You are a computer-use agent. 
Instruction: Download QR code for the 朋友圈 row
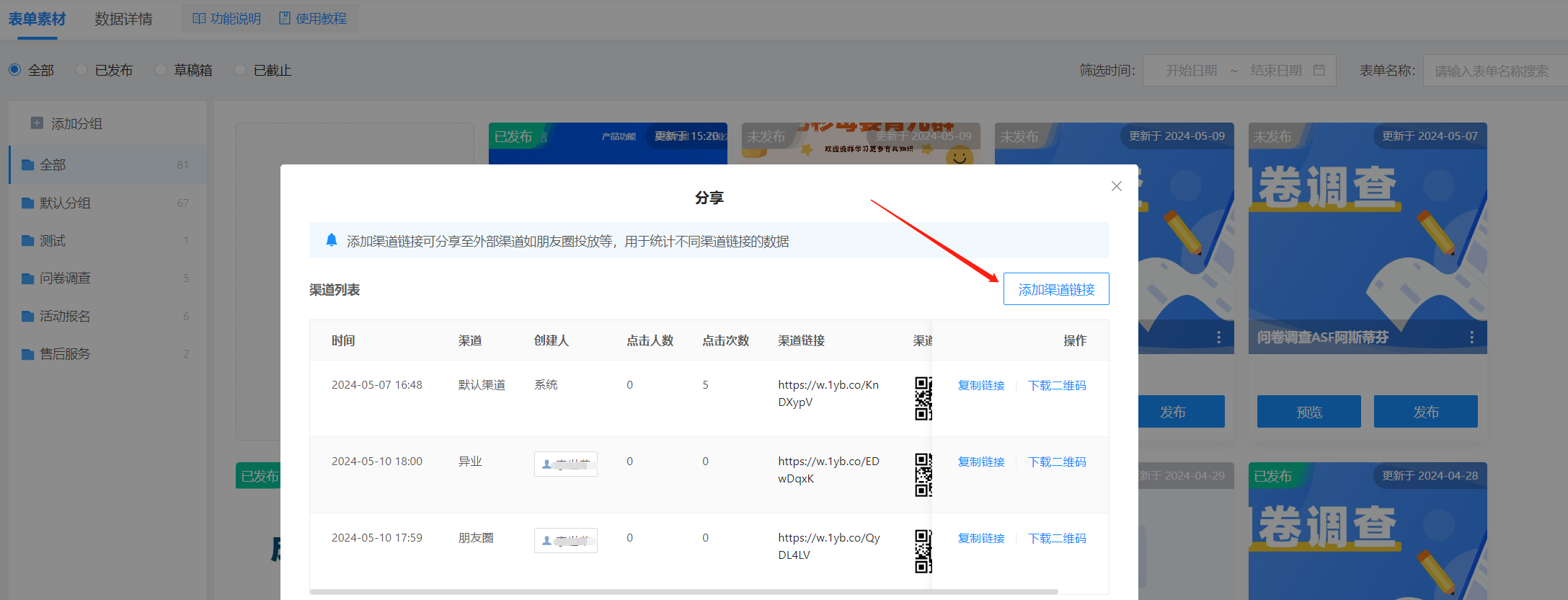coord(1057,538)
